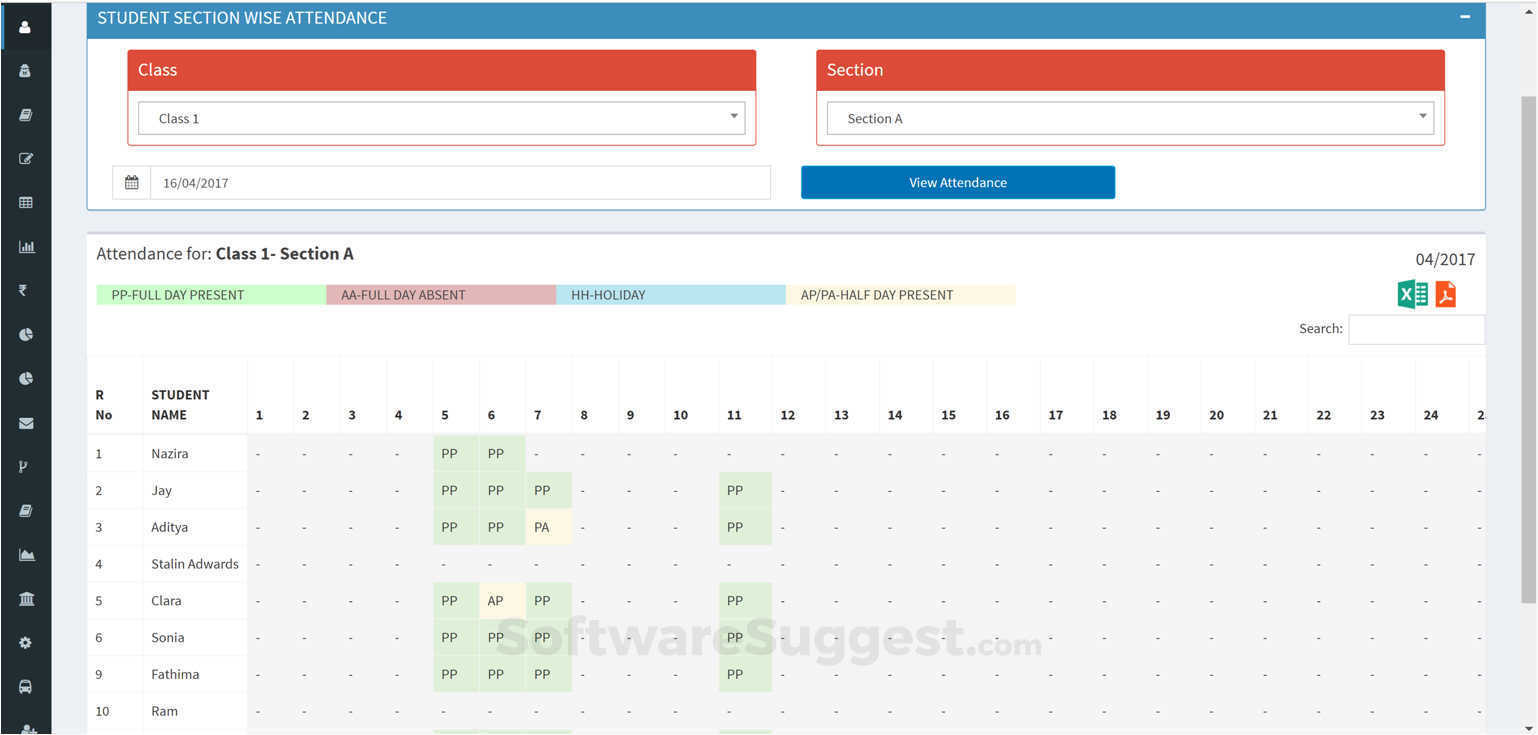This screenshot has height=735, width=1538.
Task: Click the PP-FULL DAY PRESENT legend swatch
Action: pos(211,295)
